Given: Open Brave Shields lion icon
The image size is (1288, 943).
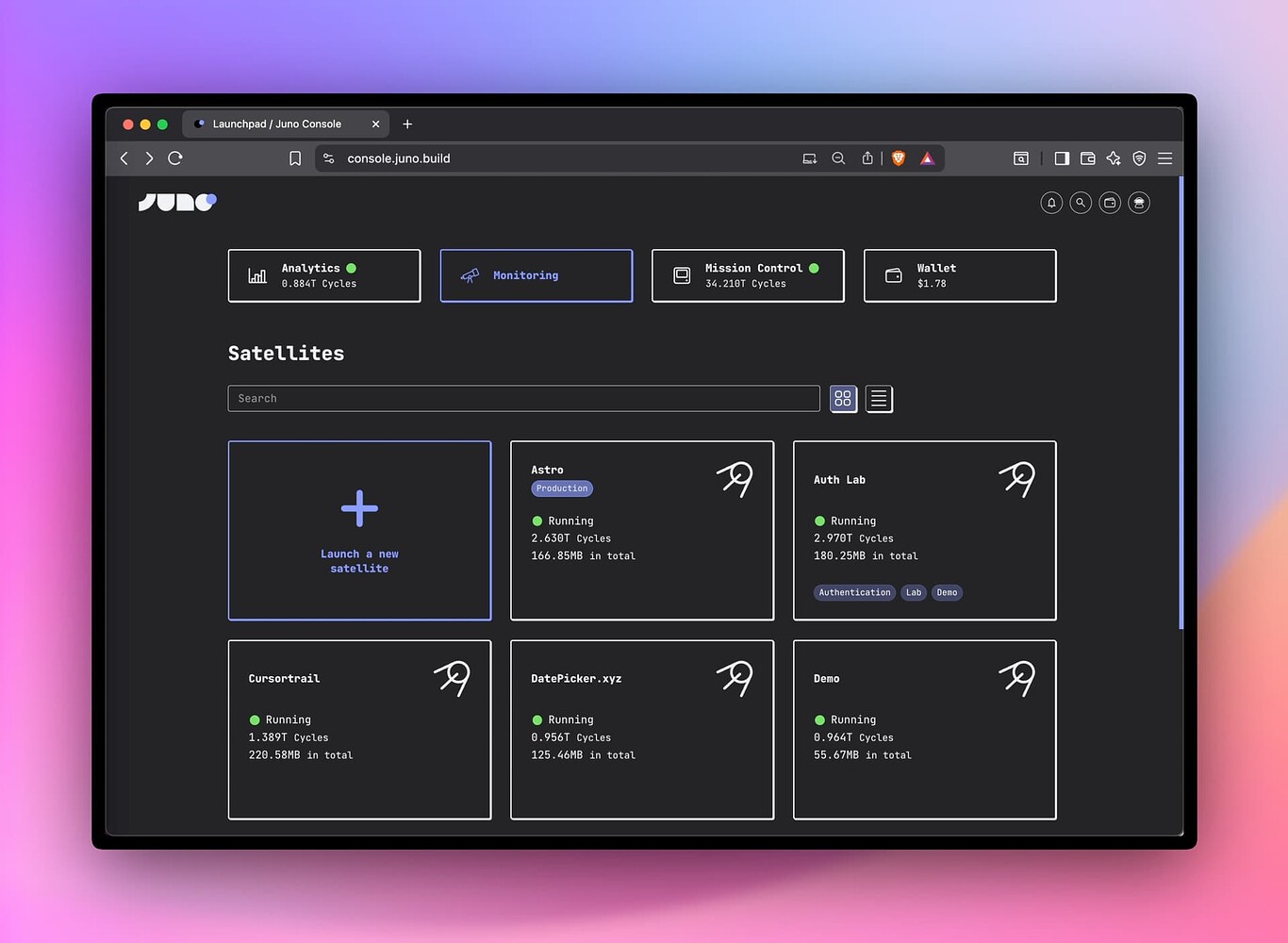Looking at the screenshot, I should click(899, 158).
